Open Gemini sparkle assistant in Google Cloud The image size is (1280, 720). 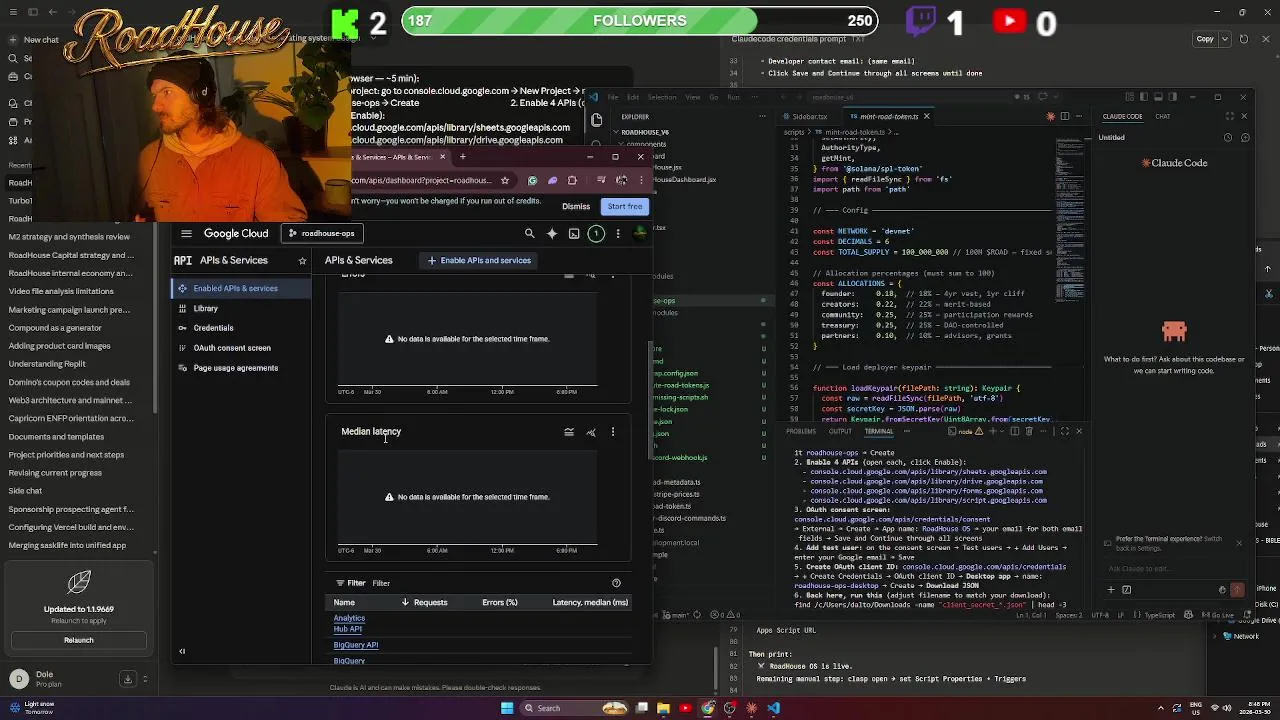(x=552, y=233)
